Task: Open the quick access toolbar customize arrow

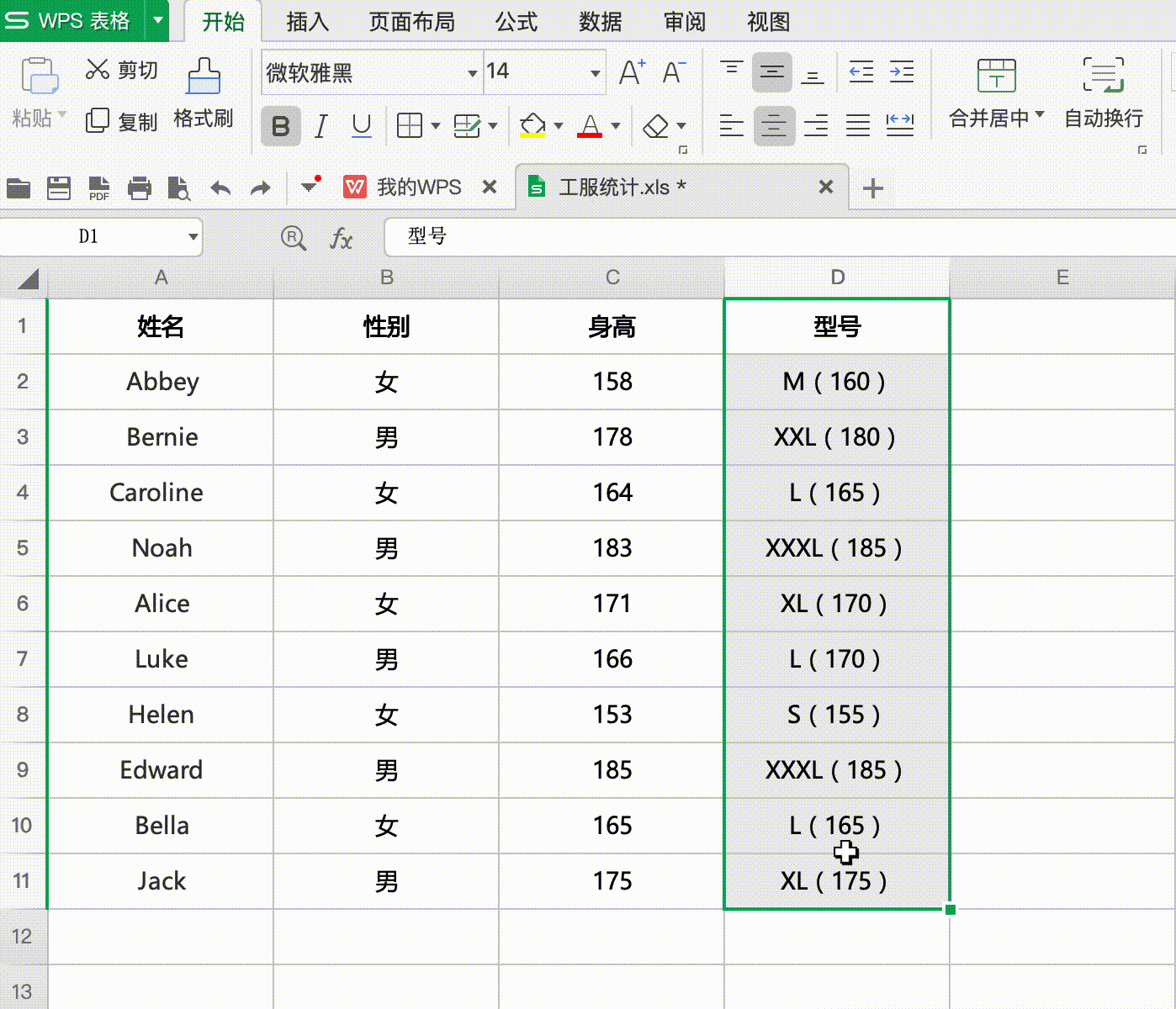Action: point(310,186)
